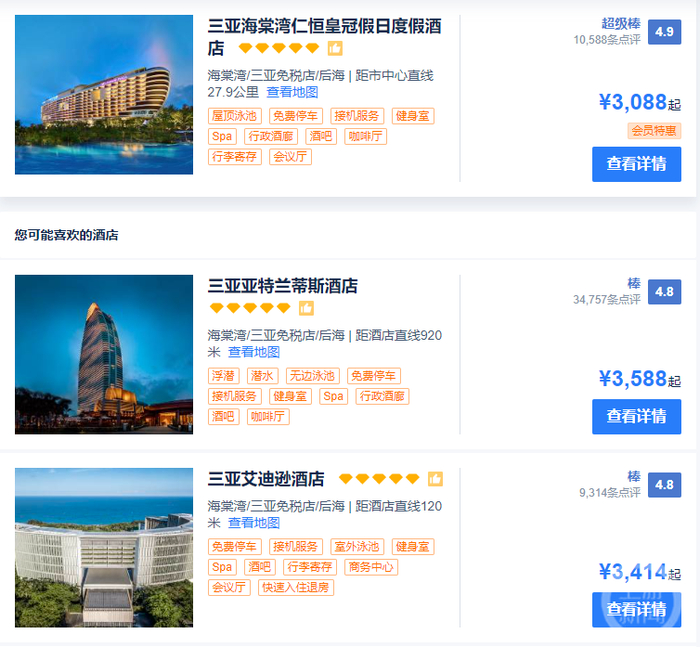Open the 三亚艾迪逊酒店 building photo
The image size is (700, 647).
coord(104,547)
